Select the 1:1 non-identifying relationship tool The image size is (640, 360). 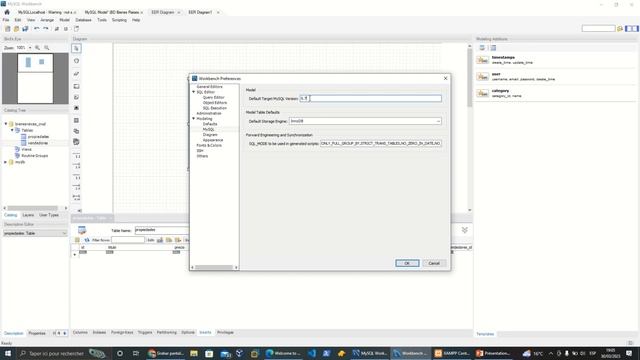point(76,156)
